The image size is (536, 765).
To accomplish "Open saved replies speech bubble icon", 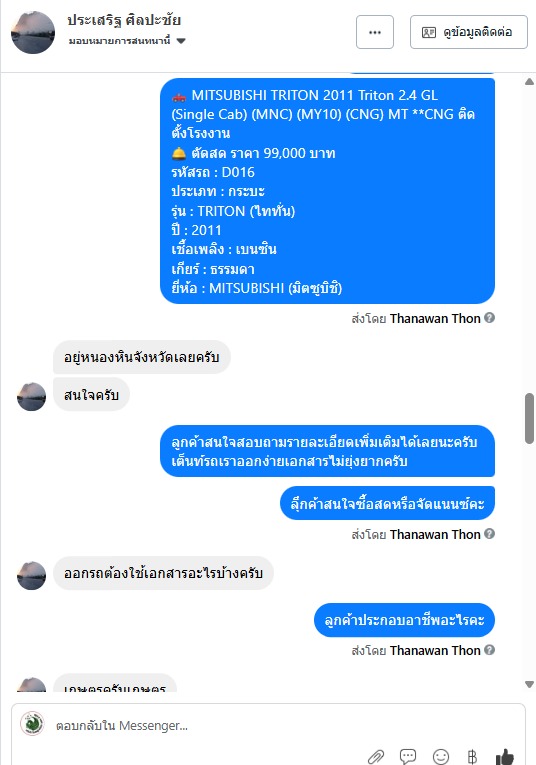I will pos(408,757).
